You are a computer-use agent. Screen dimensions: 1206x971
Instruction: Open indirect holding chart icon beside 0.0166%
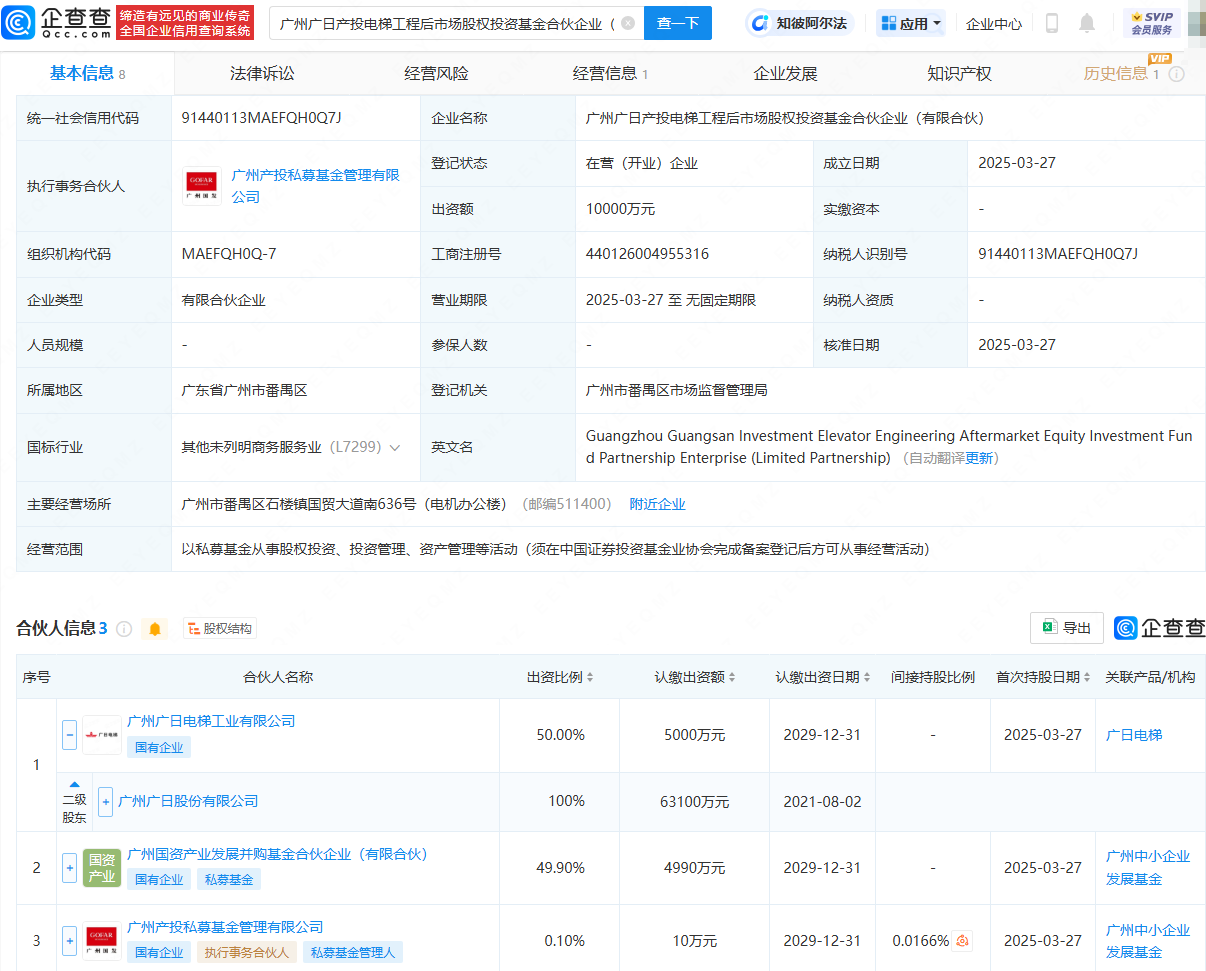pos(963,941)
